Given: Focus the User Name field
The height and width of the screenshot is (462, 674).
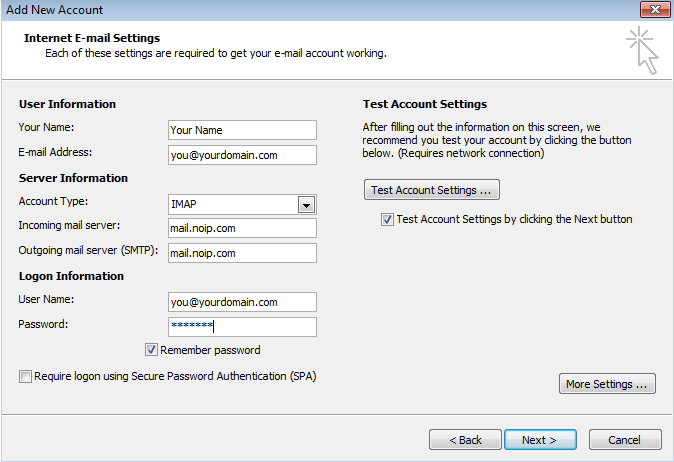Looking at the screenshot, I should [242, 302].
